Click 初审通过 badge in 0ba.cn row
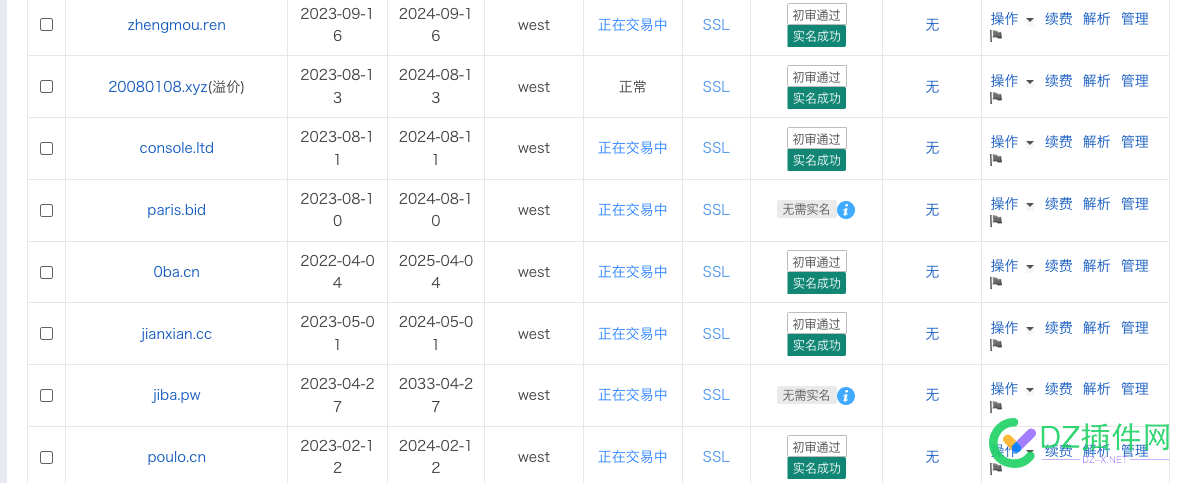The height and width of the screenshot is (483, 1189). point(817,262)
